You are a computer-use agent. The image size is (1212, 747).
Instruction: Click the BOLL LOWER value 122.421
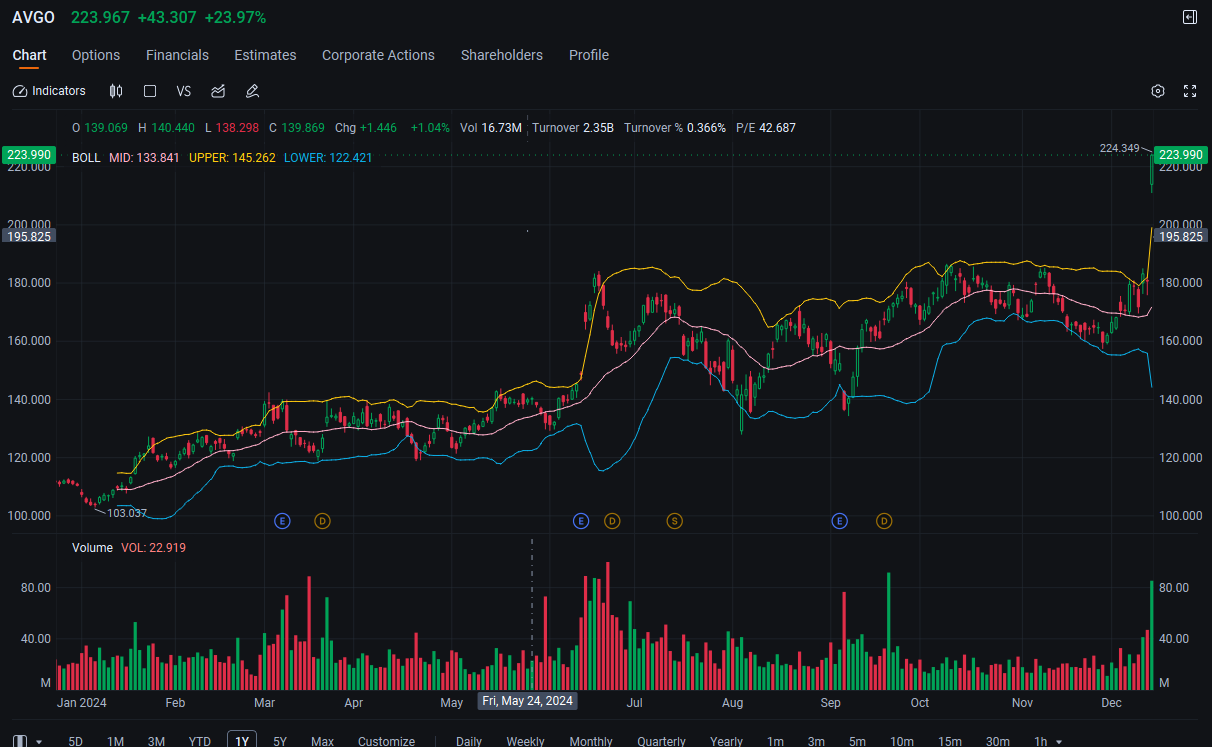click(x=349, y=158)
